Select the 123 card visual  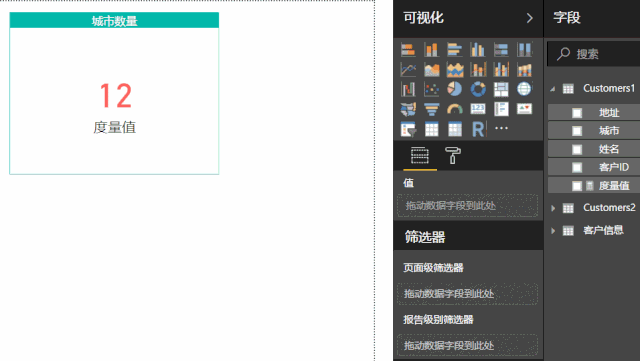coord(478,109)
